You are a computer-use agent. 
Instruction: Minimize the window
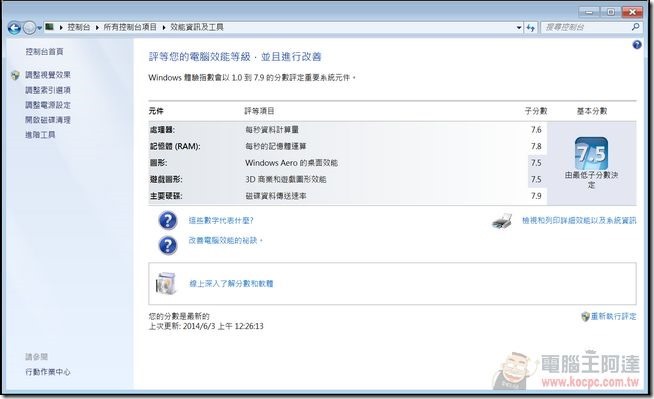point(589,12)
